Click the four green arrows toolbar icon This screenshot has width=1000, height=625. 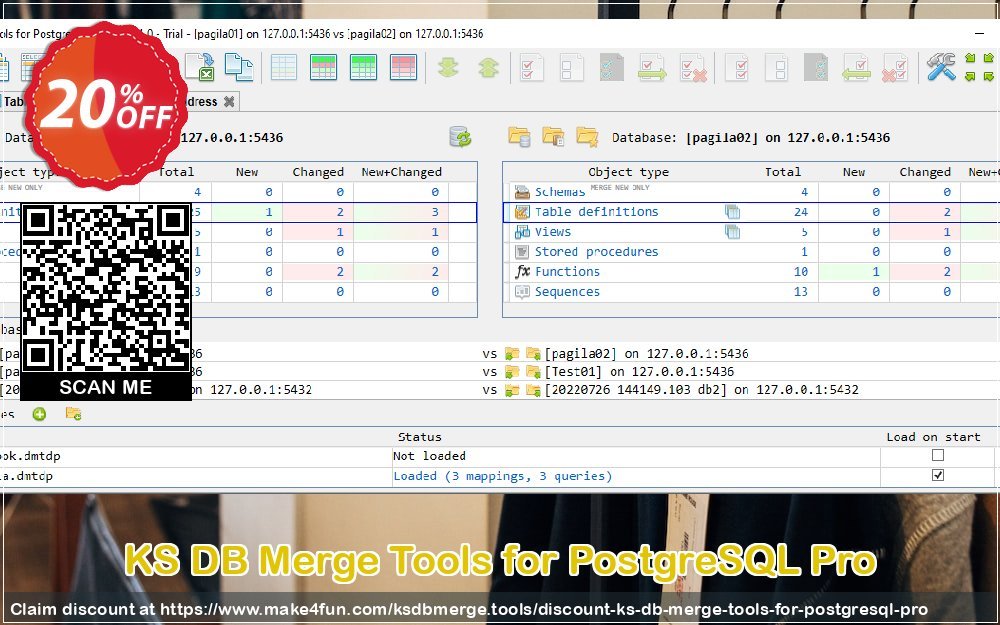coord(979,67)
